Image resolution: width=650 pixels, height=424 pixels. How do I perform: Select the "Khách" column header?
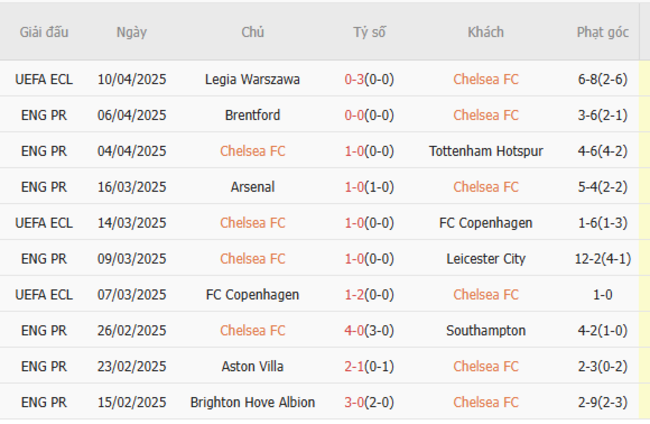pos(486,32)
